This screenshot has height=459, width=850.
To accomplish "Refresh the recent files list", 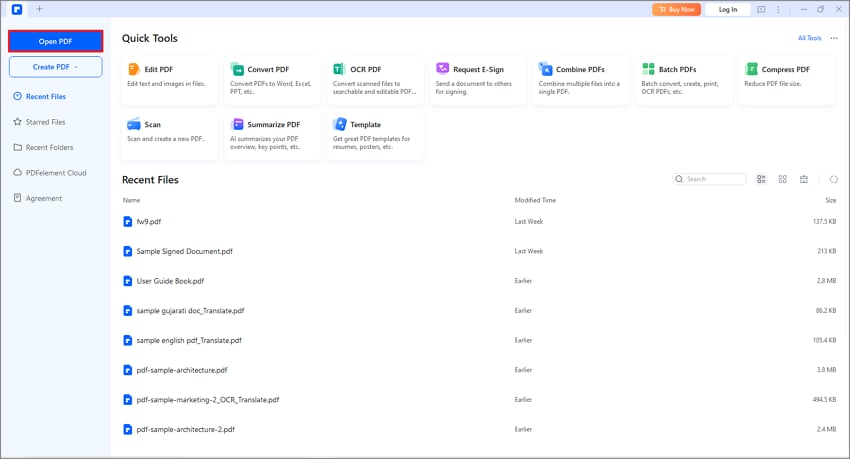I will tap(834, 179).
